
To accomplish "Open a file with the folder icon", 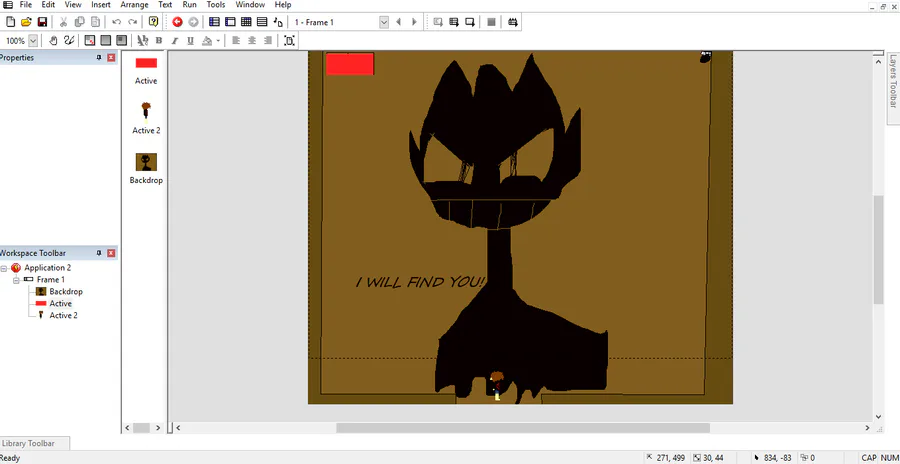I will pos(26,22).
